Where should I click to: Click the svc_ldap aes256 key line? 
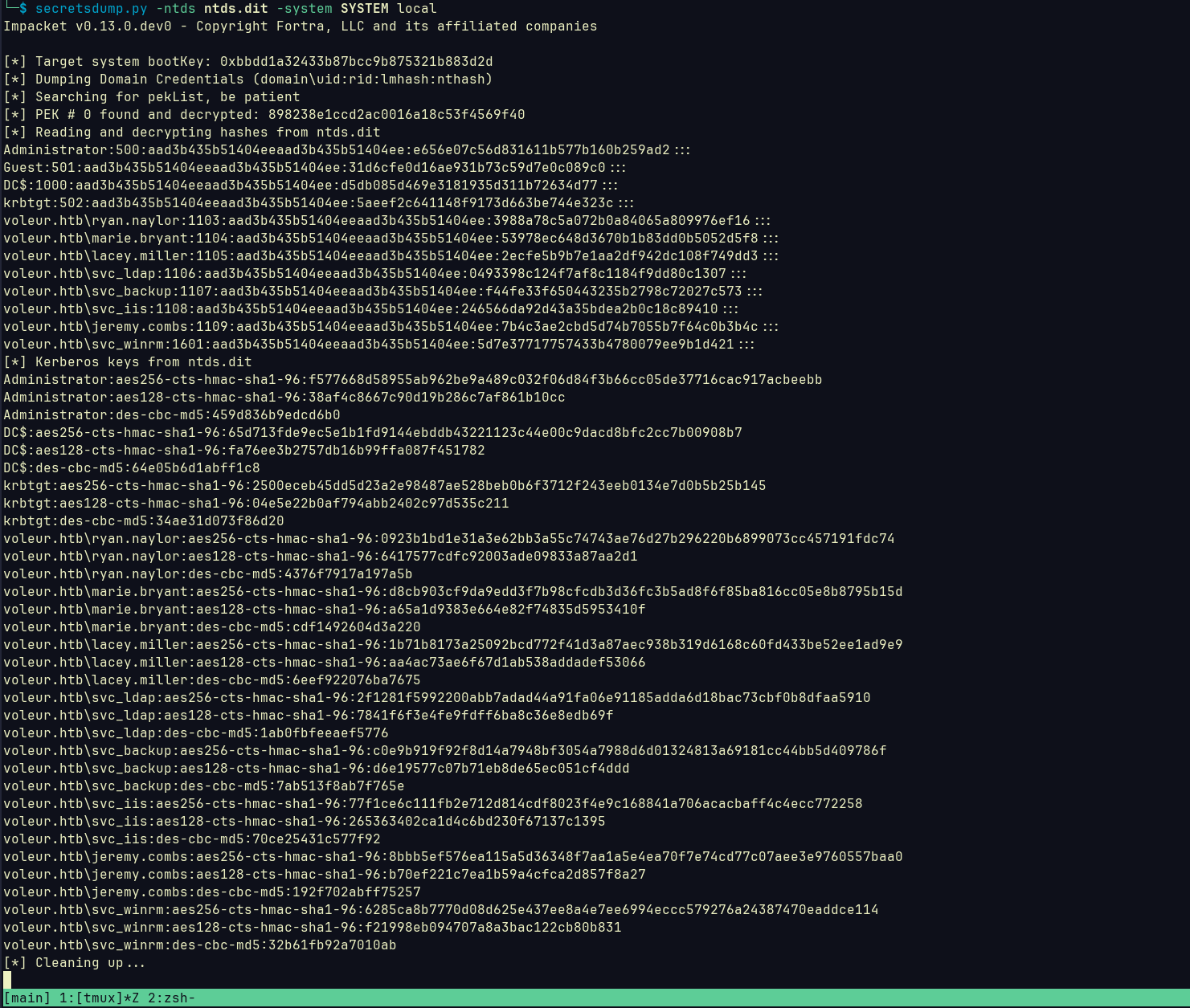pos(437,698)
